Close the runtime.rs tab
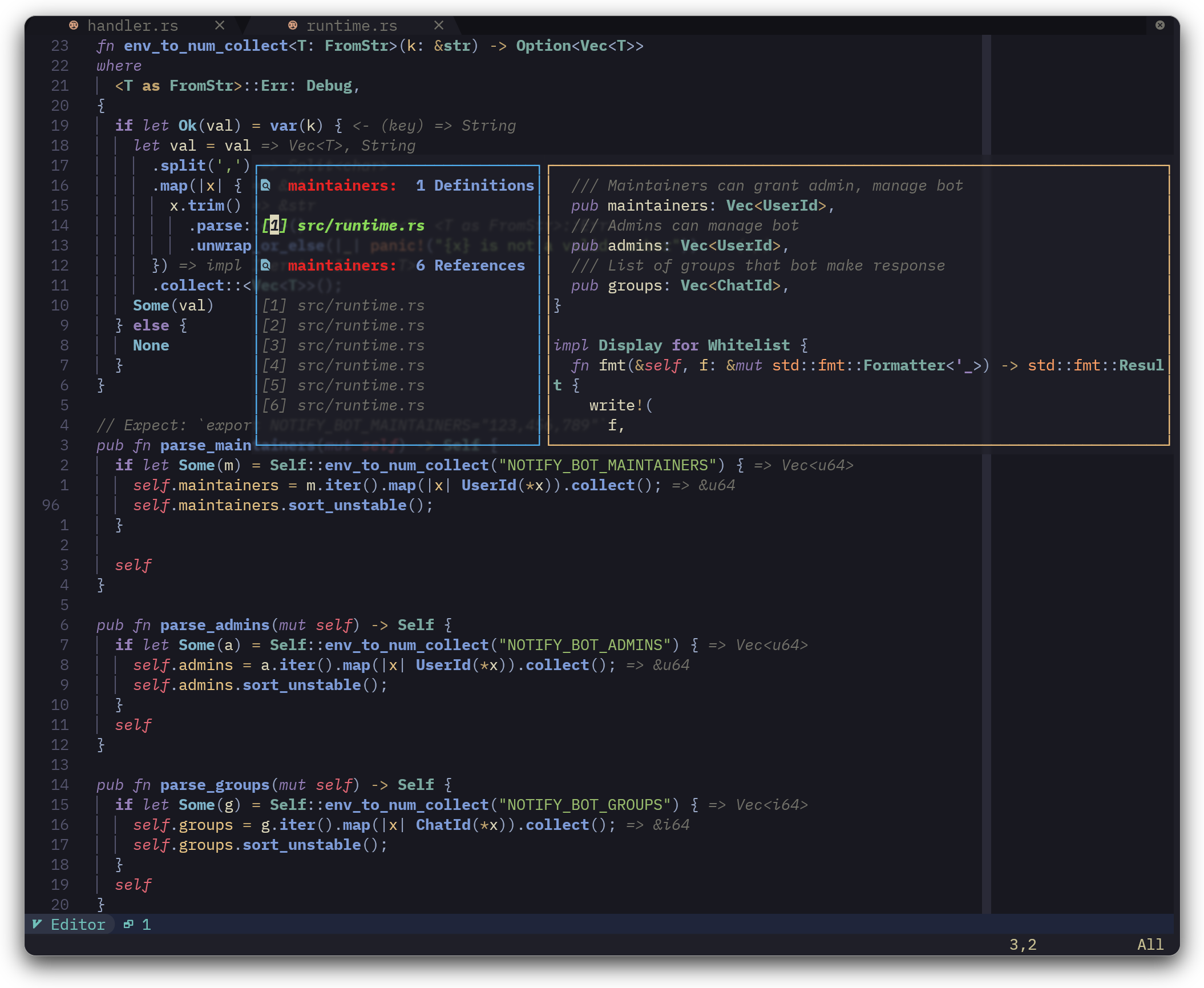 (439, 25)
